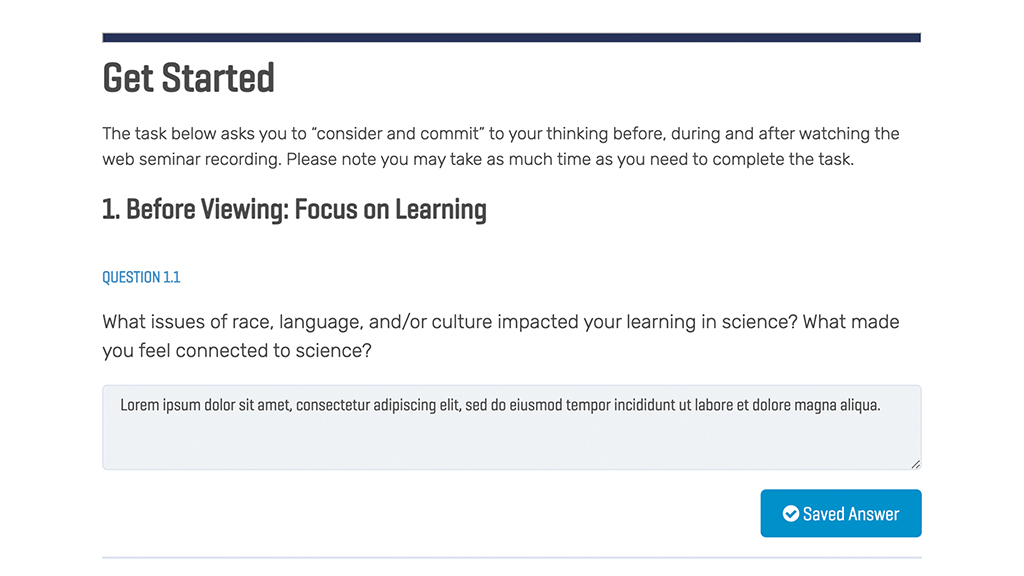The width and height of the screenshot is (1024, 576).
Task: Click the textarea resize handle corner
Action: coord(916,464)
